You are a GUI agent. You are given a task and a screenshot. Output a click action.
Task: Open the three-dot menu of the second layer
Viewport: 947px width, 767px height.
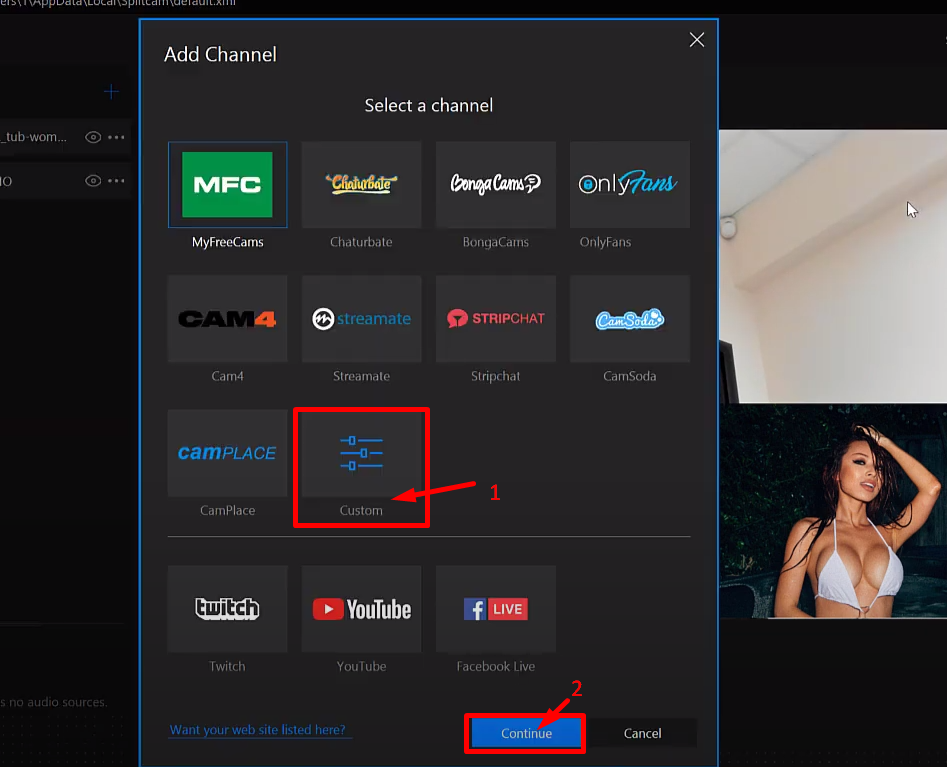tap(116, 181)
